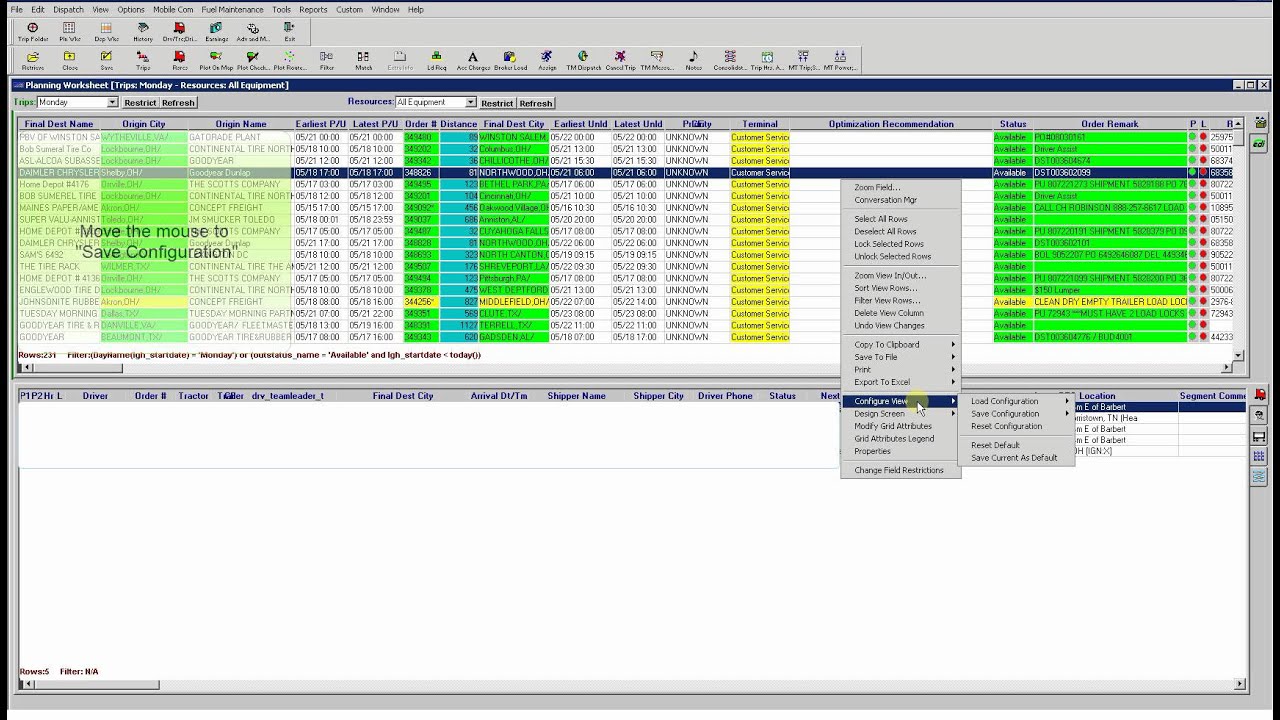Click the Filter toolbar icon
This screenshot has width=1280, height=720.
[327, 61]
